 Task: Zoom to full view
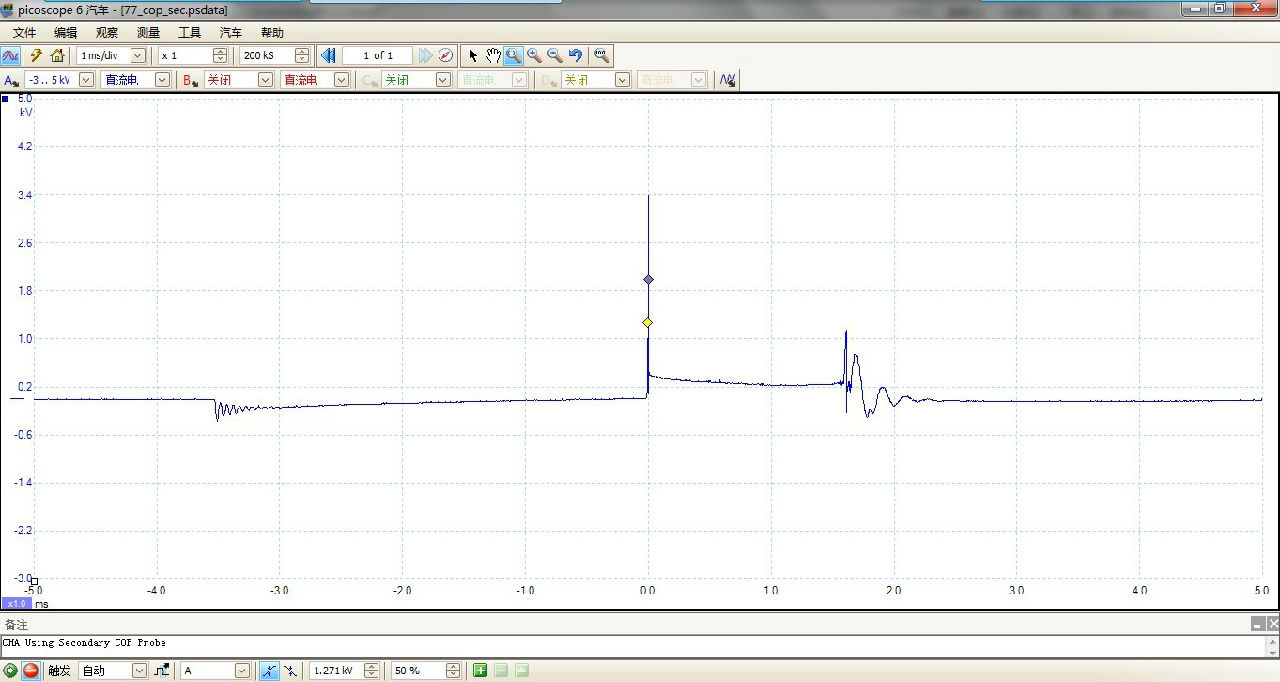pyautogui.click(x=601, y=56)
